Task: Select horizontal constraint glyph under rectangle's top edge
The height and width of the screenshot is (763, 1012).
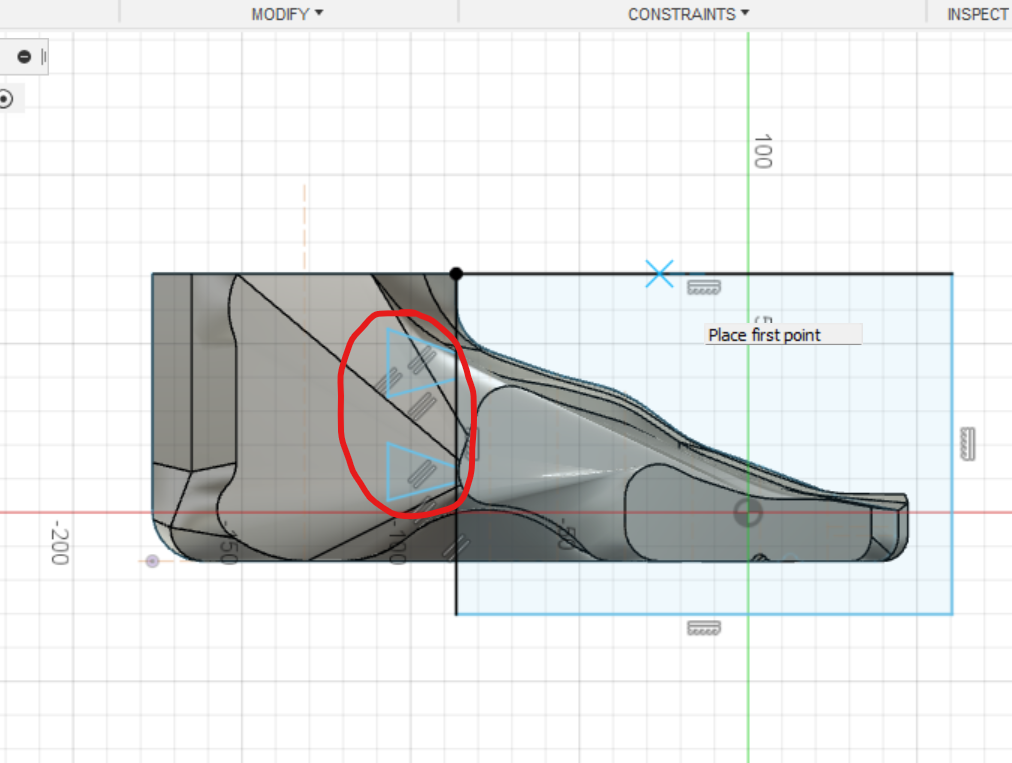Action: [x=703, y=287]
